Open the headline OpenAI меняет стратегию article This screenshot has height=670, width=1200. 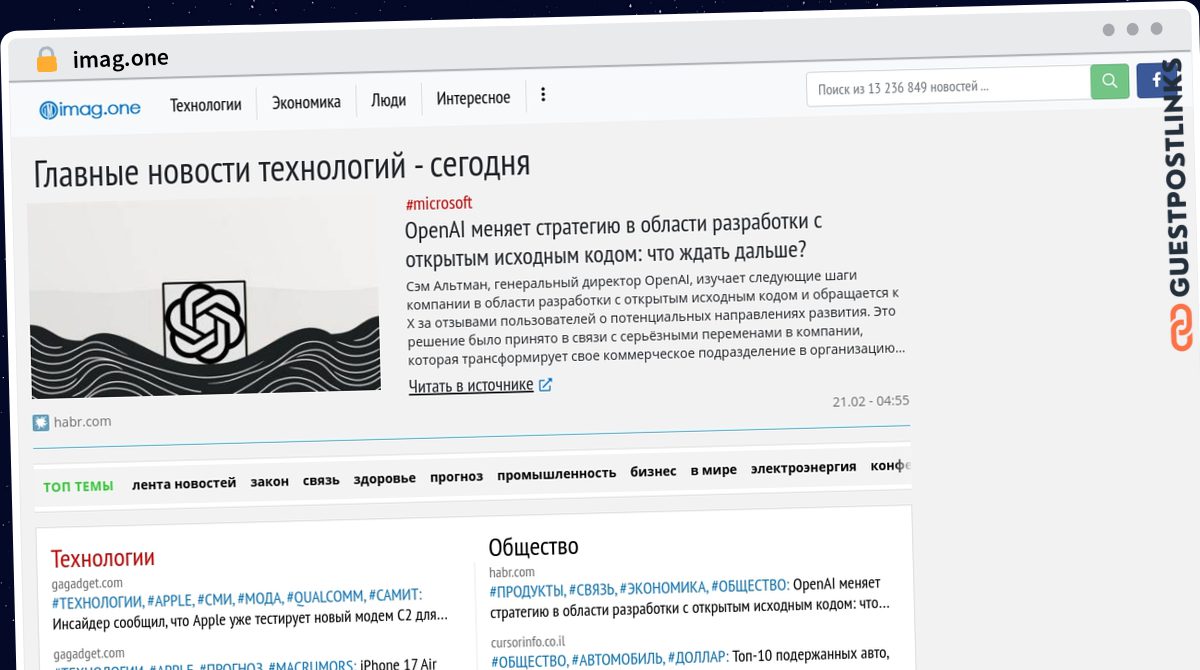[x=614, y=238]
